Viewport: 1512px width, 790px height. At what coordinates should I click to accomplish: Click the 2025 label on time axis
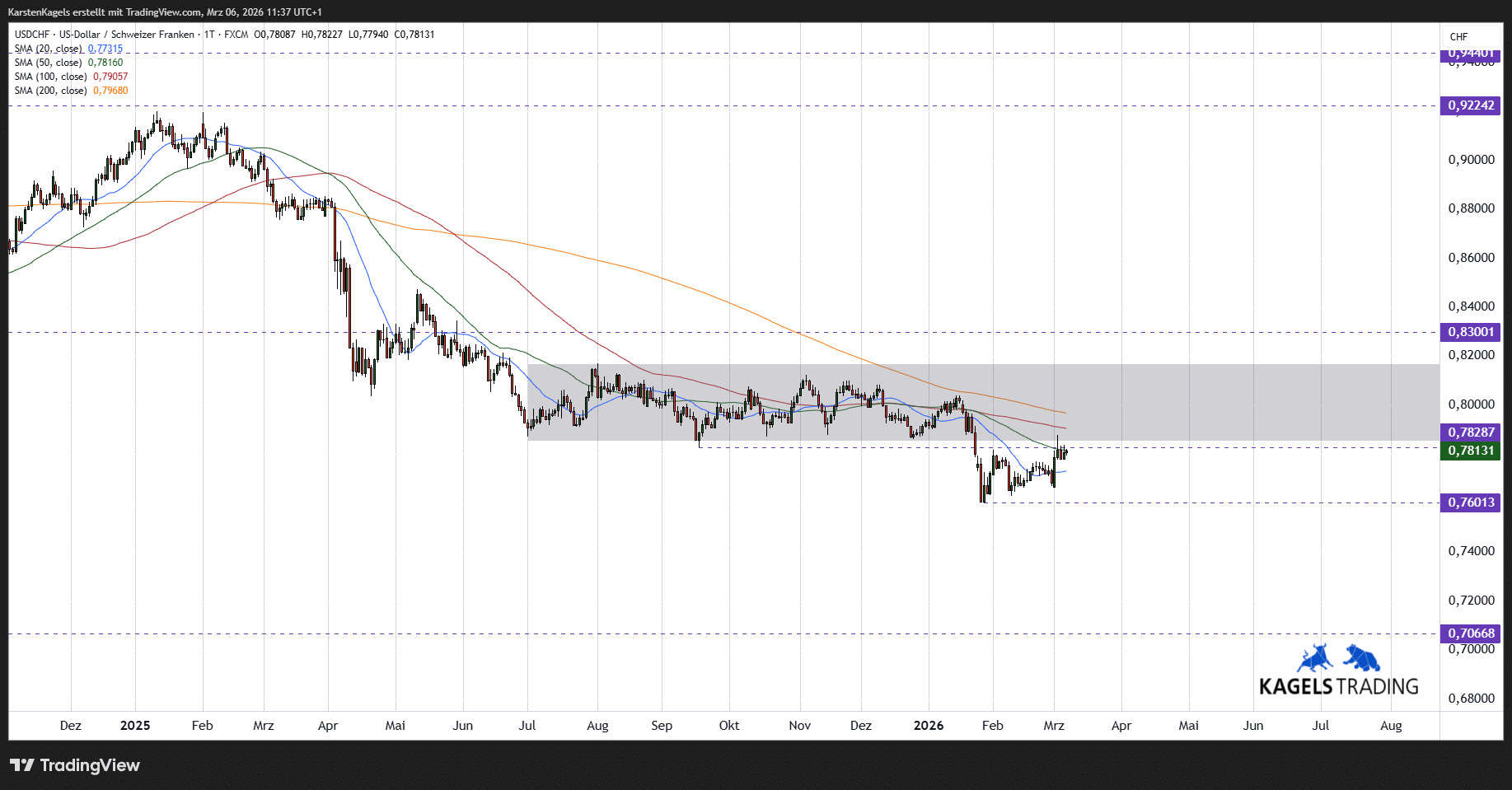tap(135, 726)
